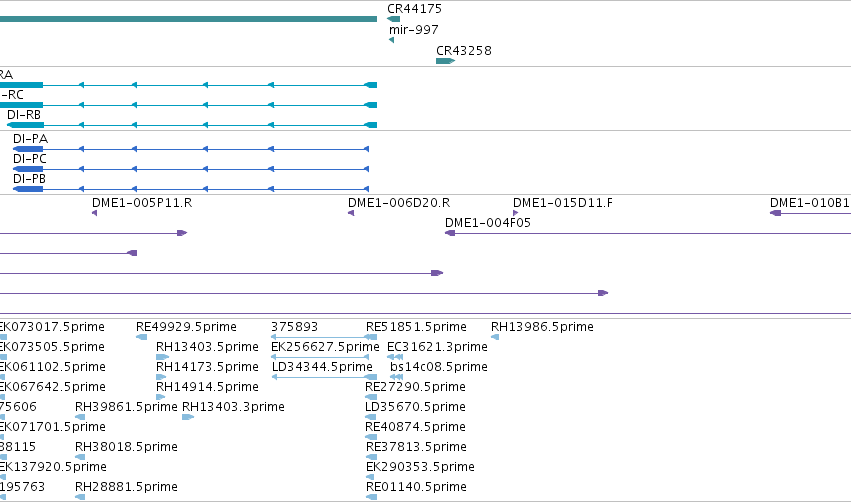Screen dimensions: 851x502
Task: Click the DME1-006D20.R feature label
Action: click(399, 202)
